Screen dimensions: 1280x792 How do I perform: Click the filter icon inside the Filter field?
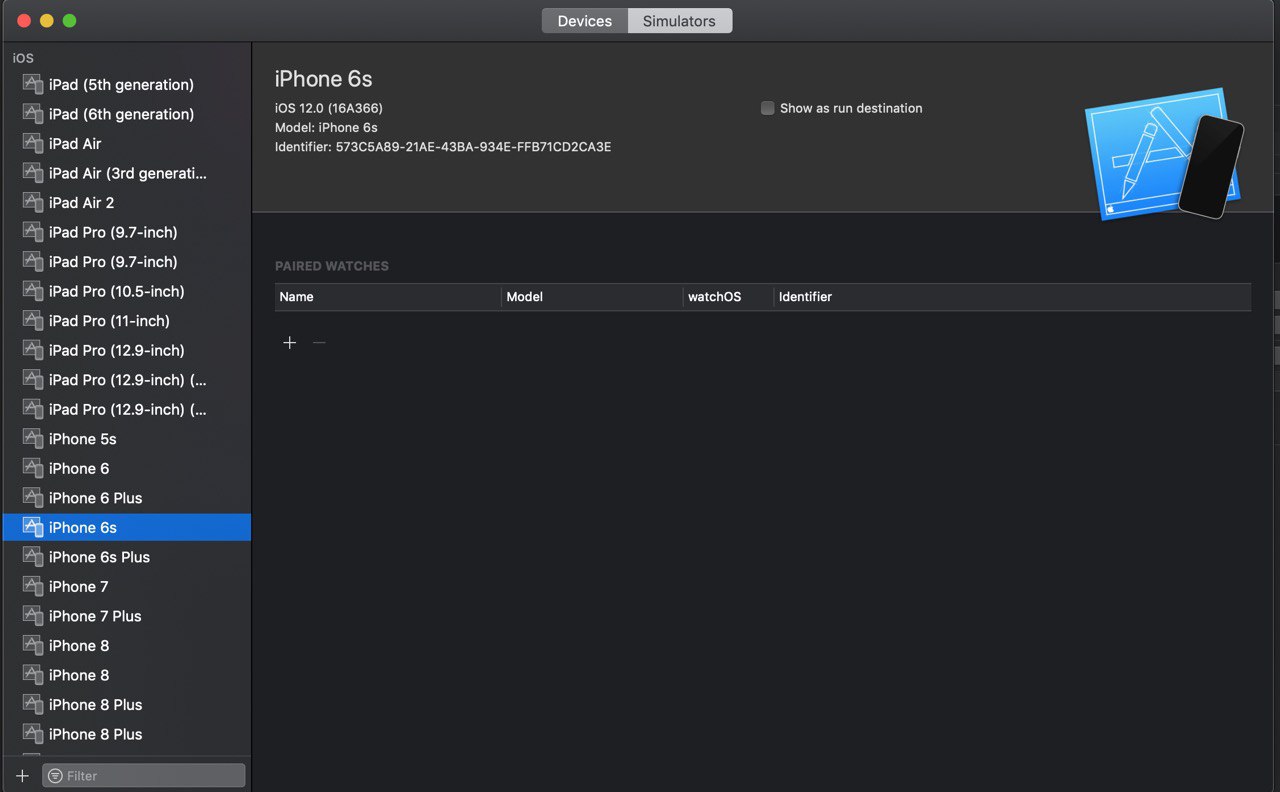[55, 776]
